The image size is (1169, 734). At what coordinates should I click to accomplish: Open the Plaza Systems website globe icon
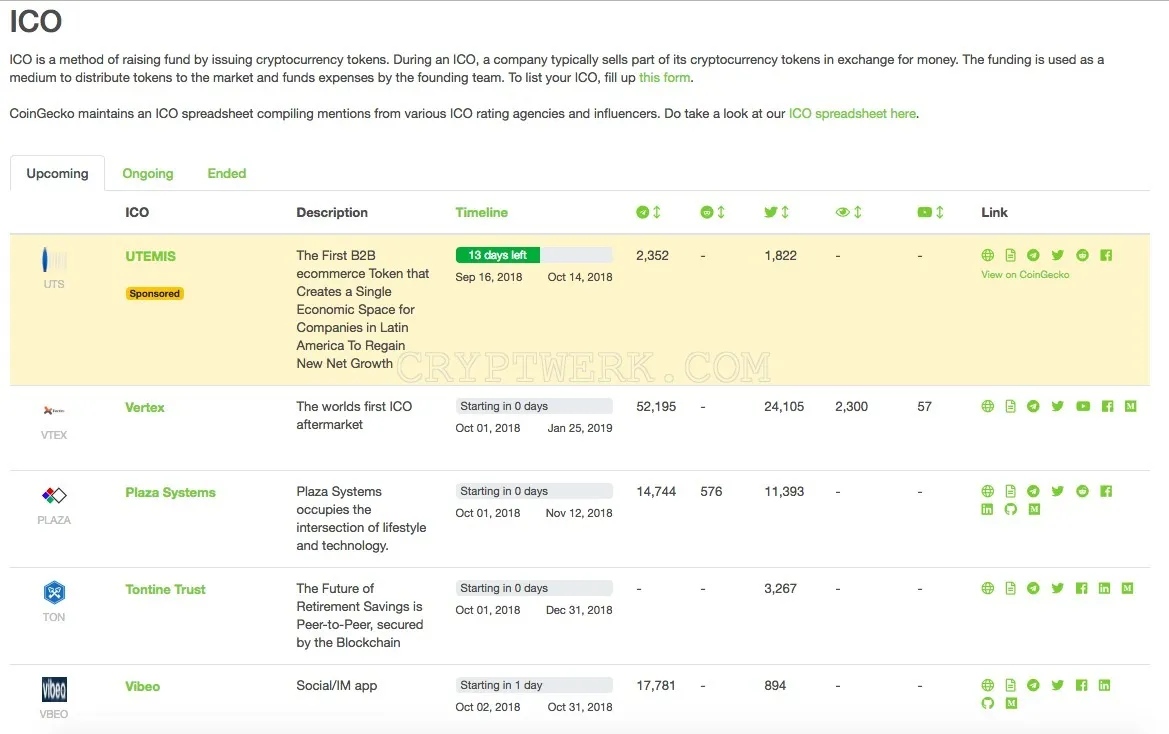coord(987,491)
